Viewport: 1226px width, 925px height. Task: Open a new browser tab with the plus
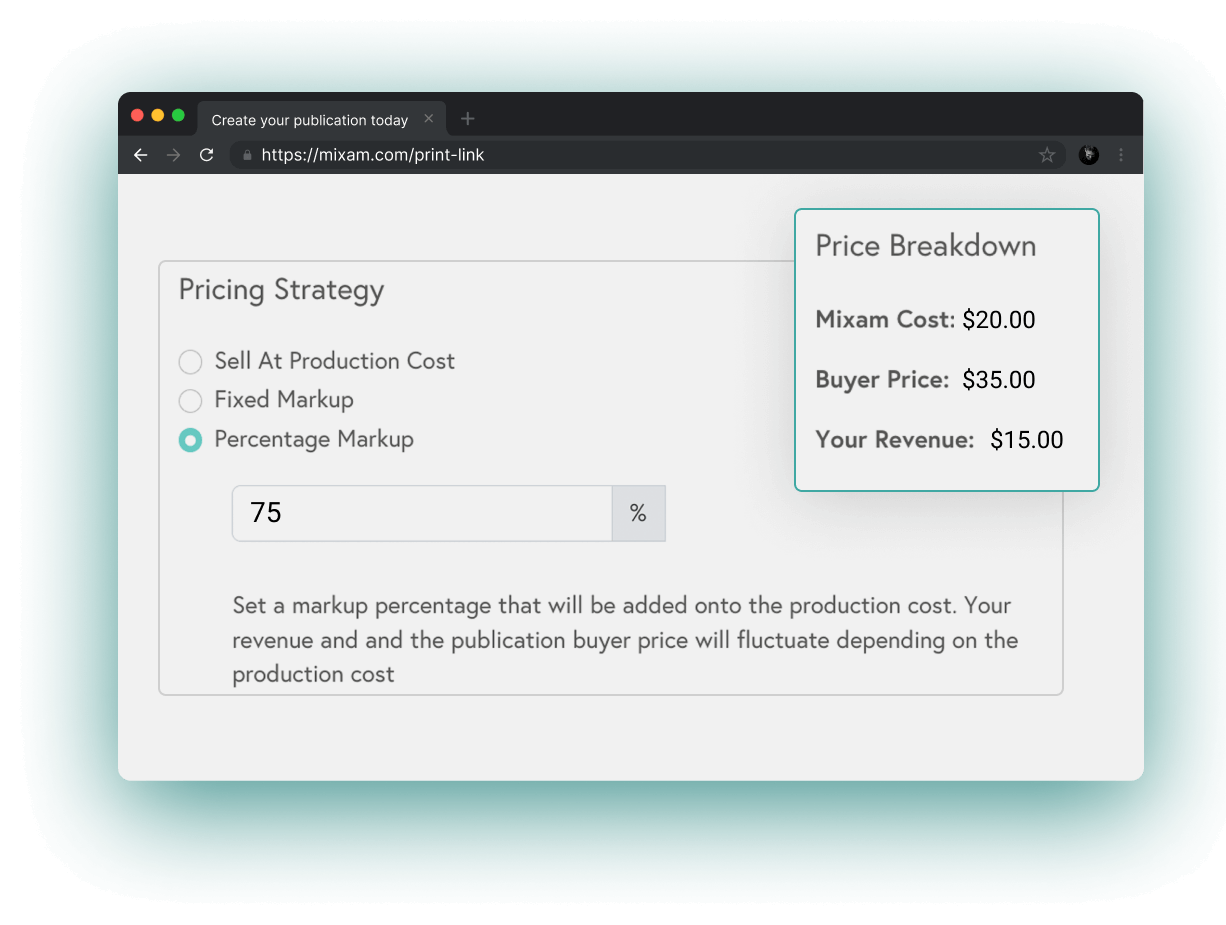pos(467,118)
